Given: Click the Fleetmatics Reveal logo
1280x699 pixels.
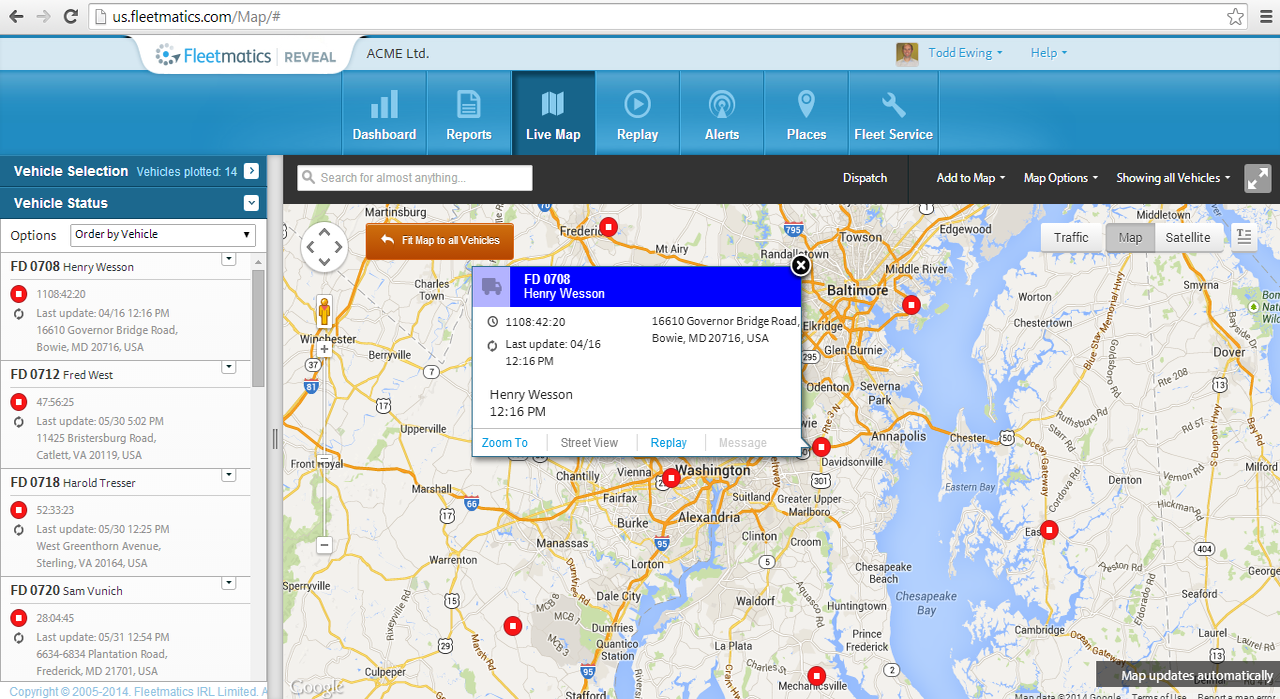Looking at the screenshot, I should (x=247, y=56).
